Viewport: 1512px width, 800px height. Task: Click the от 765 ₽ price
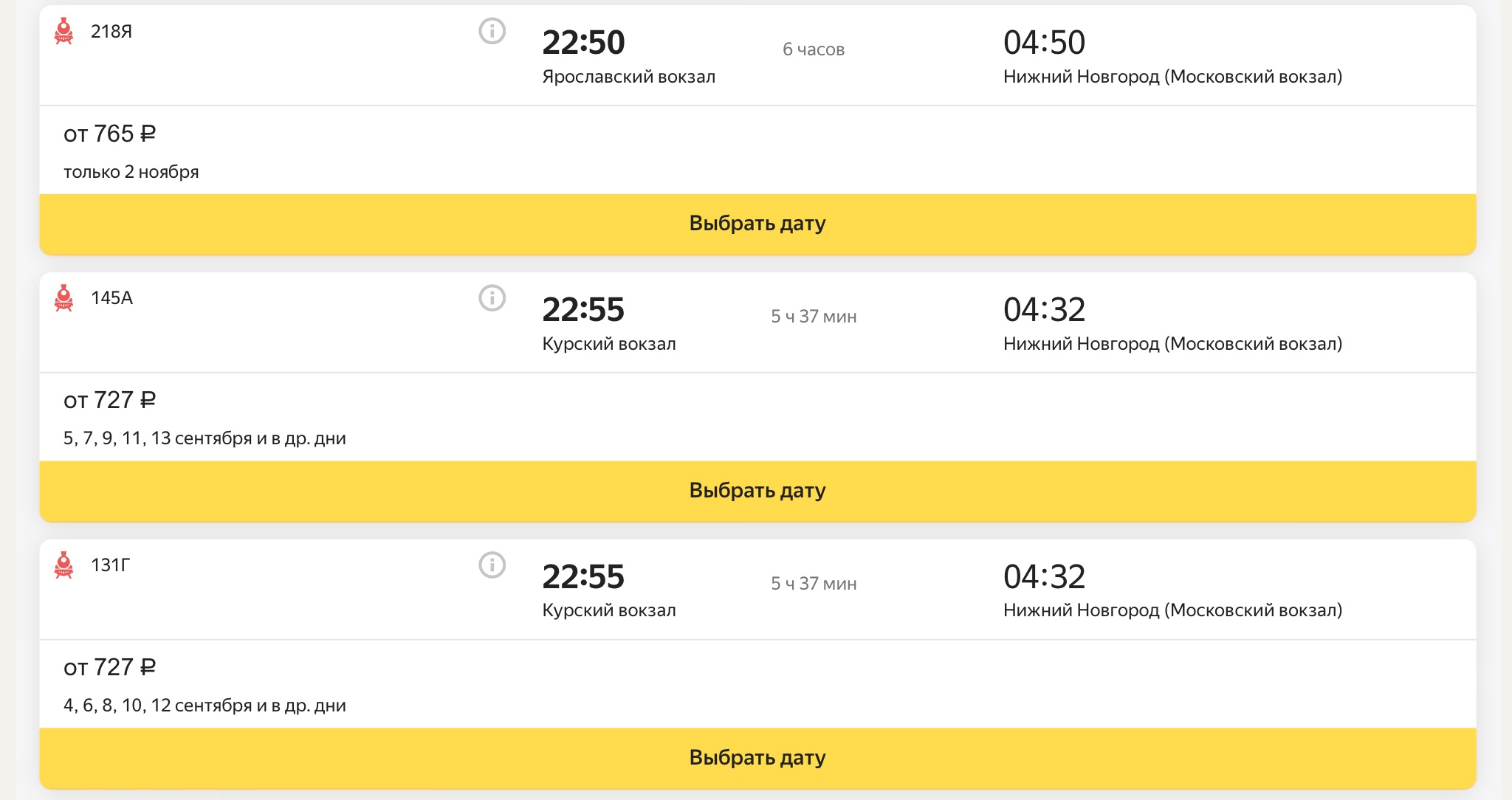click(109, 134)
